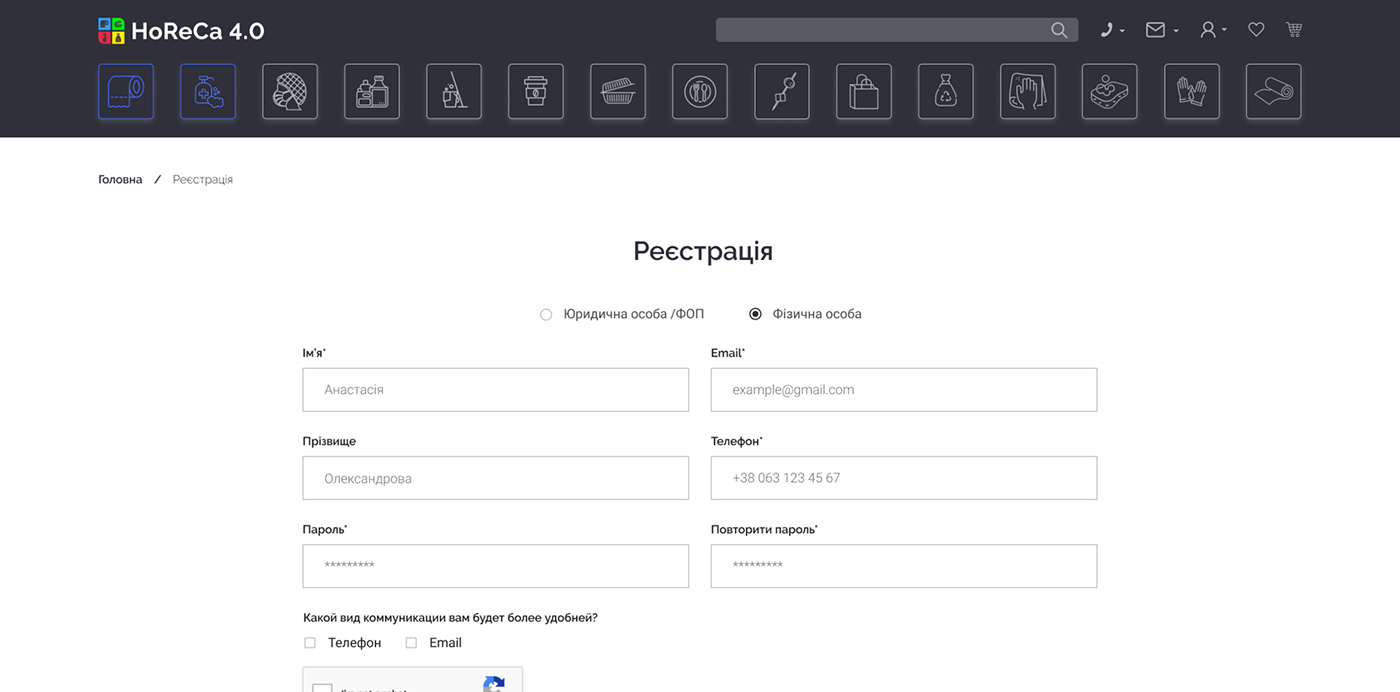Open the coffee cup category

(x=536, y=92)
